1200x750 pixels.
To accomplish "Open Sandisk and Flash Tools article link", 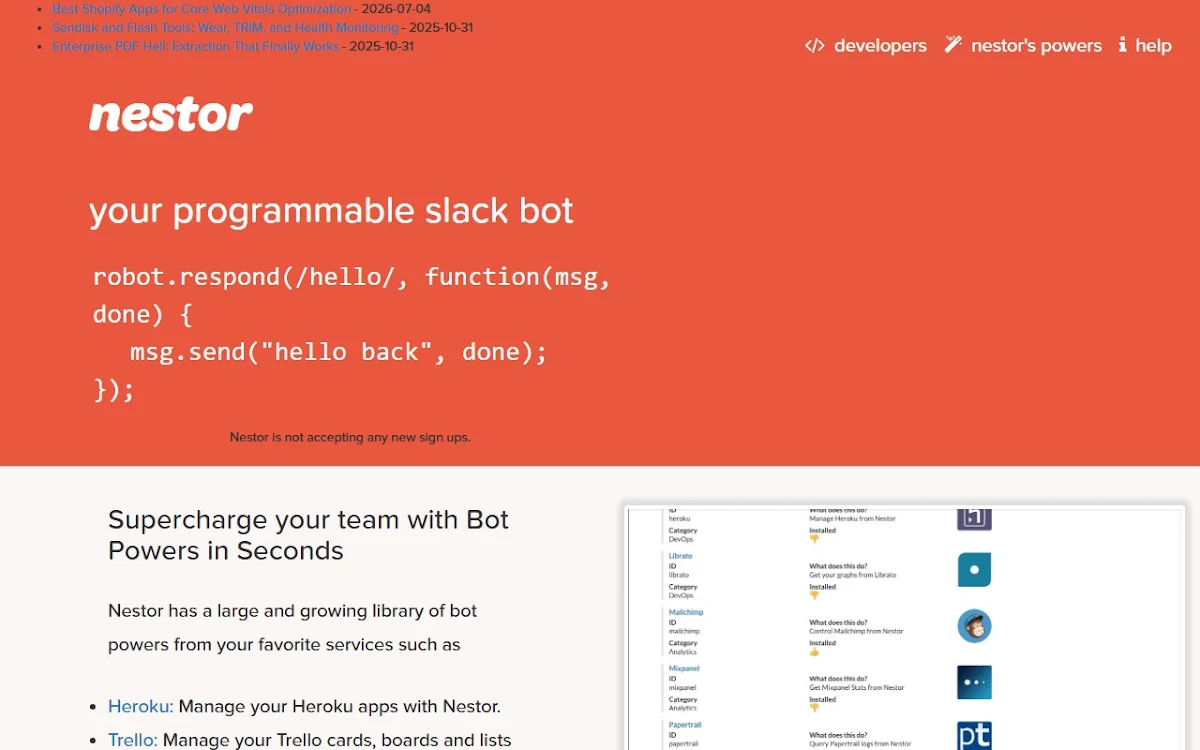I will coord(225,28).
